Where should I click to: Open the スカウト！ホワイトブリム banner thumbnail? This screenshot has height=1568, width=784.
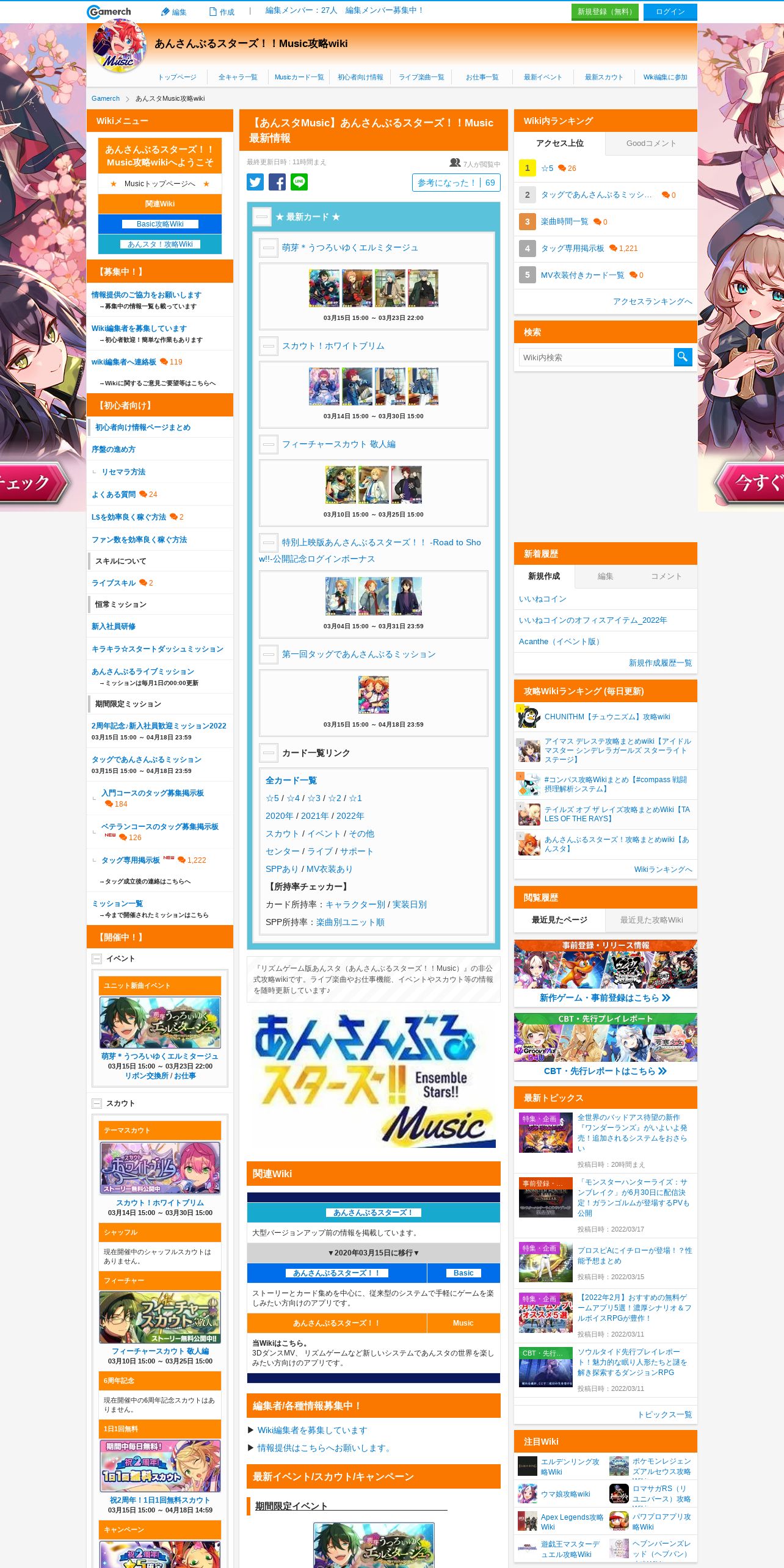coord(160,1168)
